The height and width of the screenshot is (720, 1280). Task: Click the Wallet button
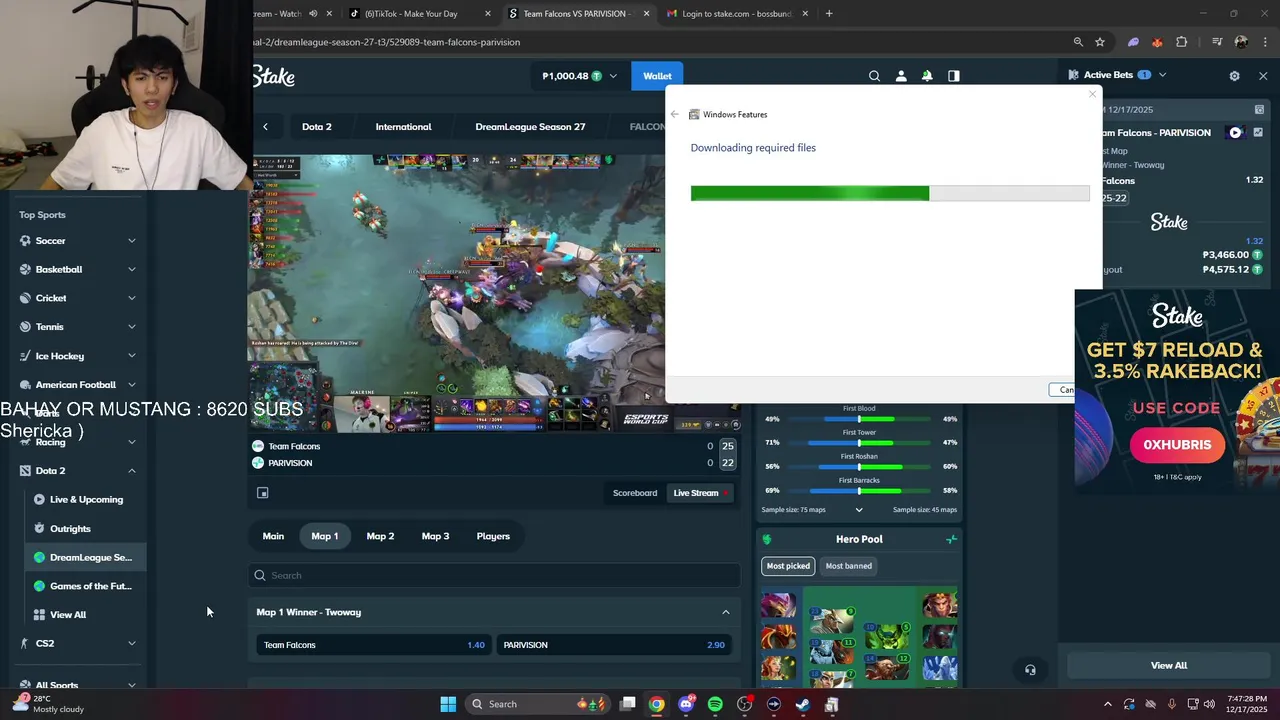(x=657, y=76)
